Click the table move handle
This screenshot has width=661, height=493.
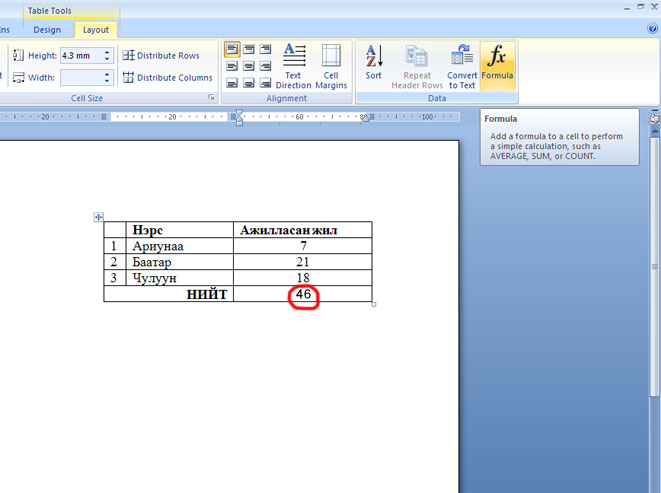pos(98,217)
